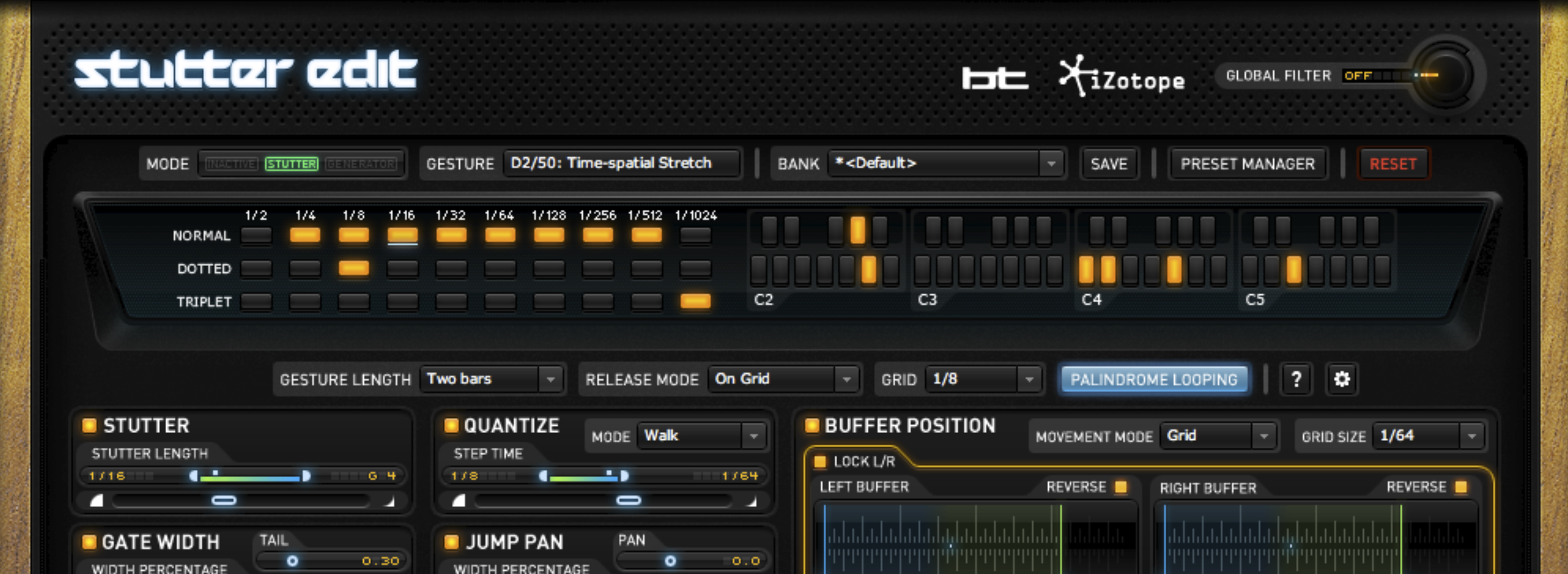Click the first lit white key in C4 octave
This screenshot has width=1568, height=574.
[1086, 270]
